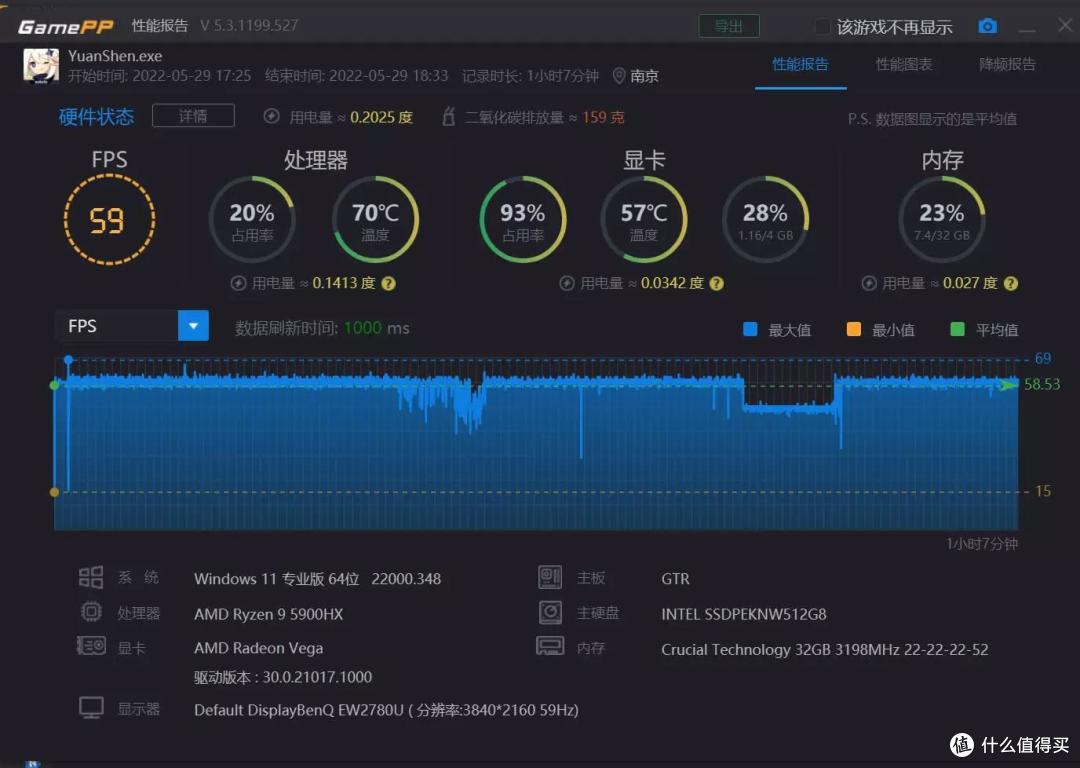Screen dimensions: 1080x768
Task: Click the 58.53 average FPS value
Action: coord(1042,384)
